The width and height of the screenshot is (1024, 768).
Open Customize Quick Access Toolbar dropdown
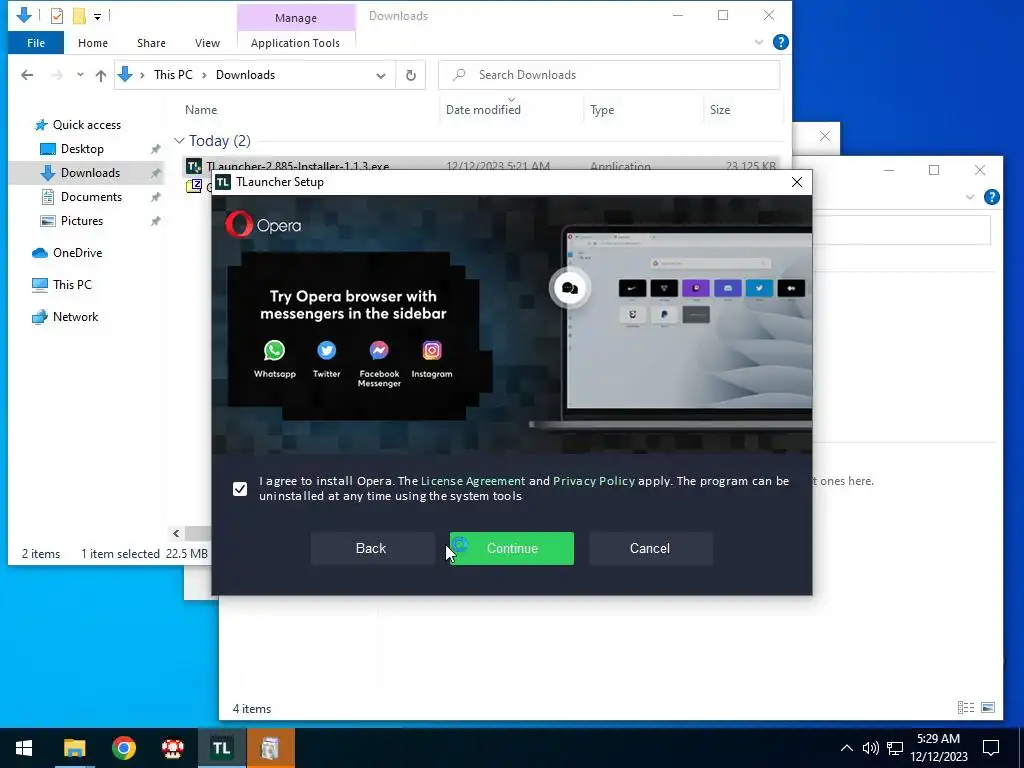(97, 16)
